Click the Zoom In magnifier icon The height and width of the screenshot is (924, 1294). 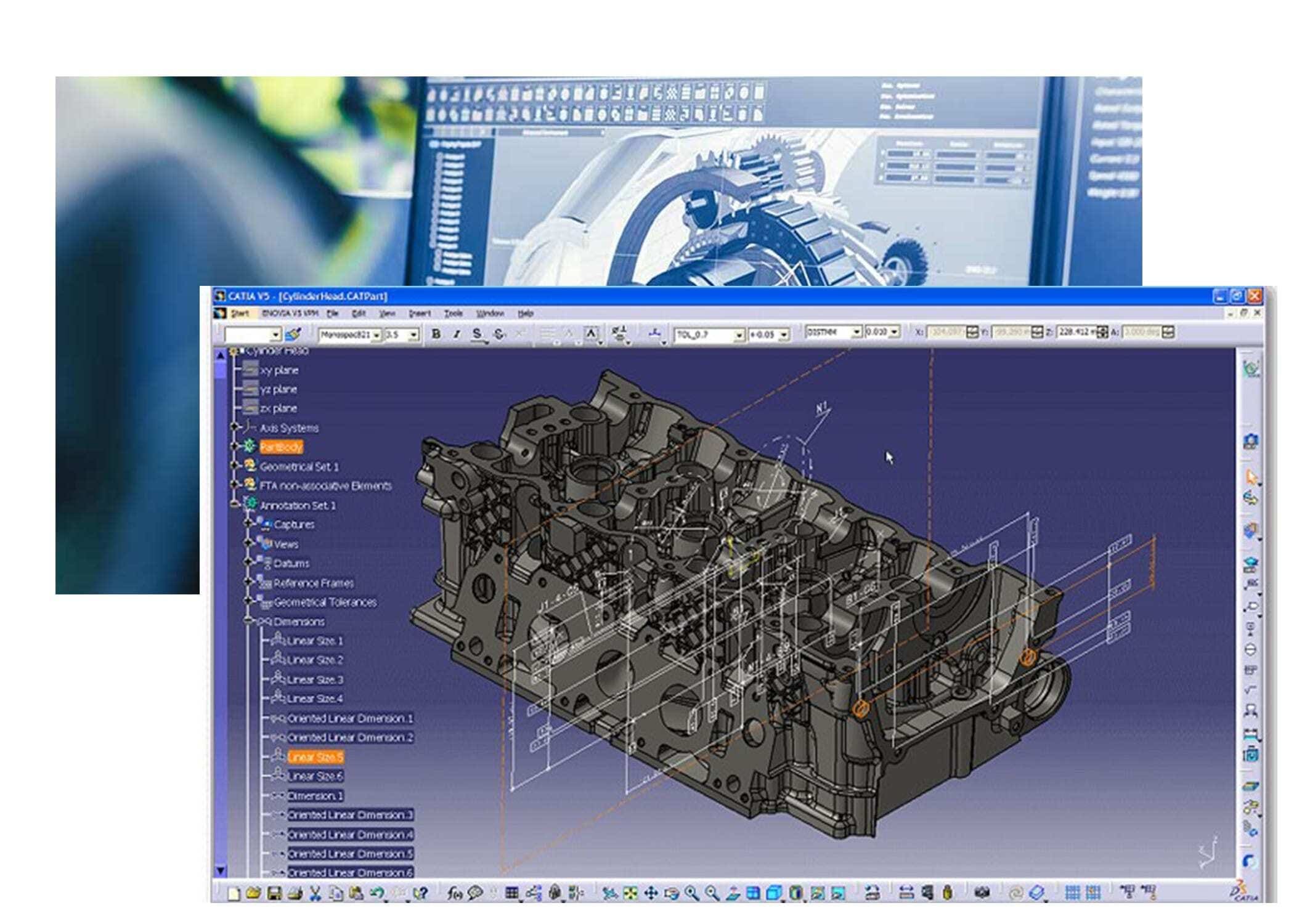click(x=692, y=893)
